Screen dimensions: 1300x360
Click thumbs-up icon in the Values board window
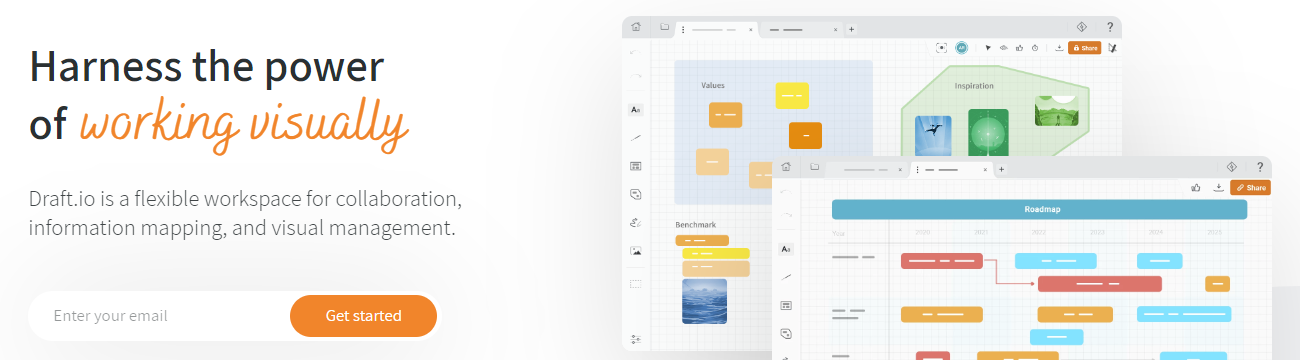tap(1019, 47)
